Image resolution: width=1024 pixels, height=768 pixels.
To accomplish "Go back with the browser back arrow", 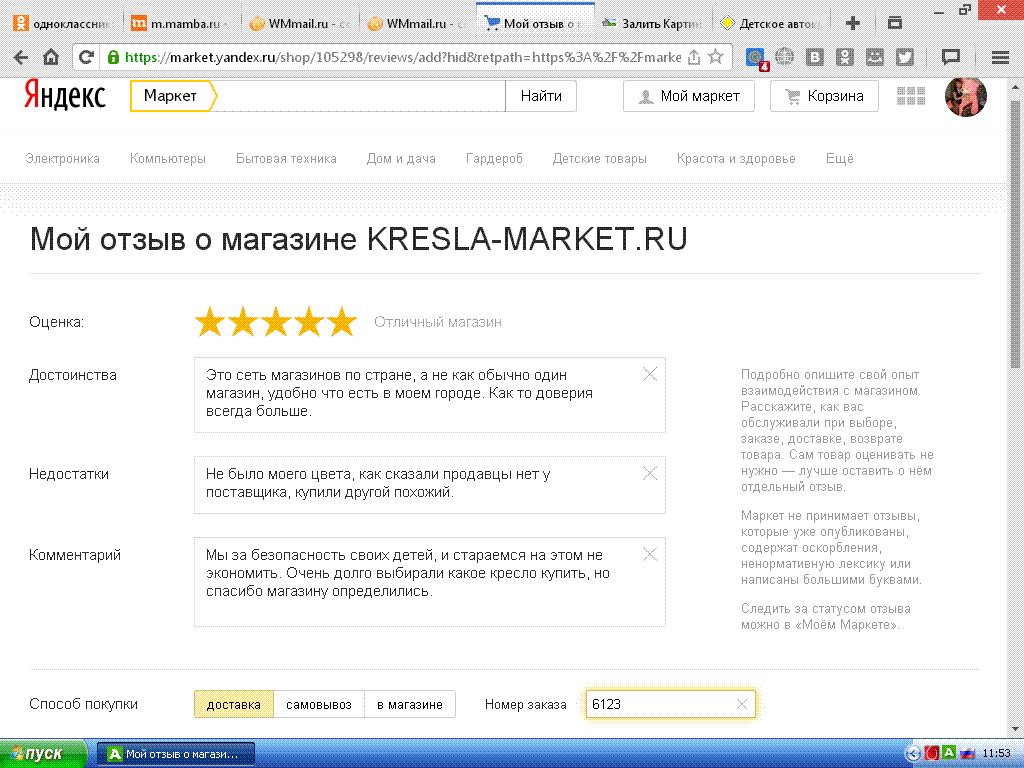I will tap(21, 57).
